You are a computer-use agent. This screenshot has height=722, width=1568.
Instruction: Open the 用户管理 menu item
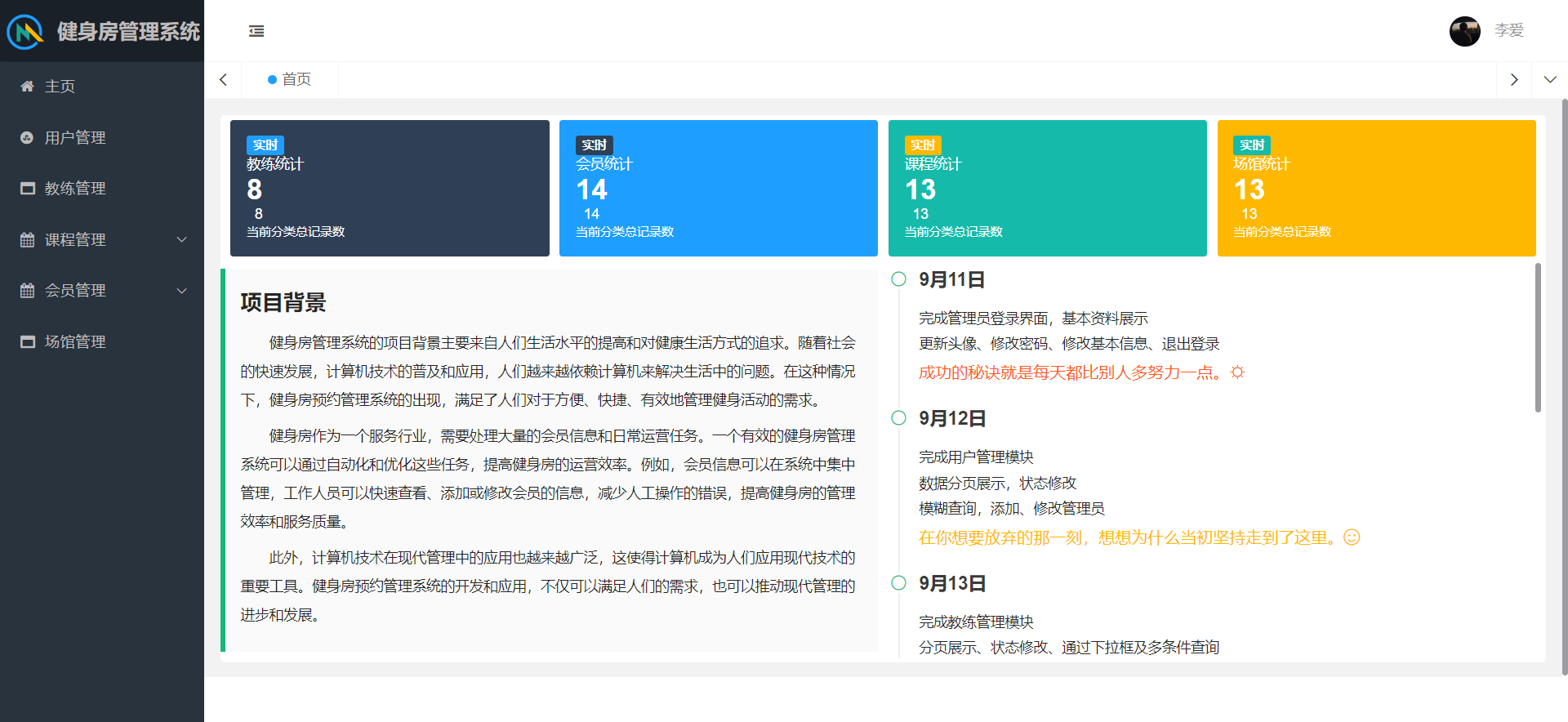(x=102, y=137)
